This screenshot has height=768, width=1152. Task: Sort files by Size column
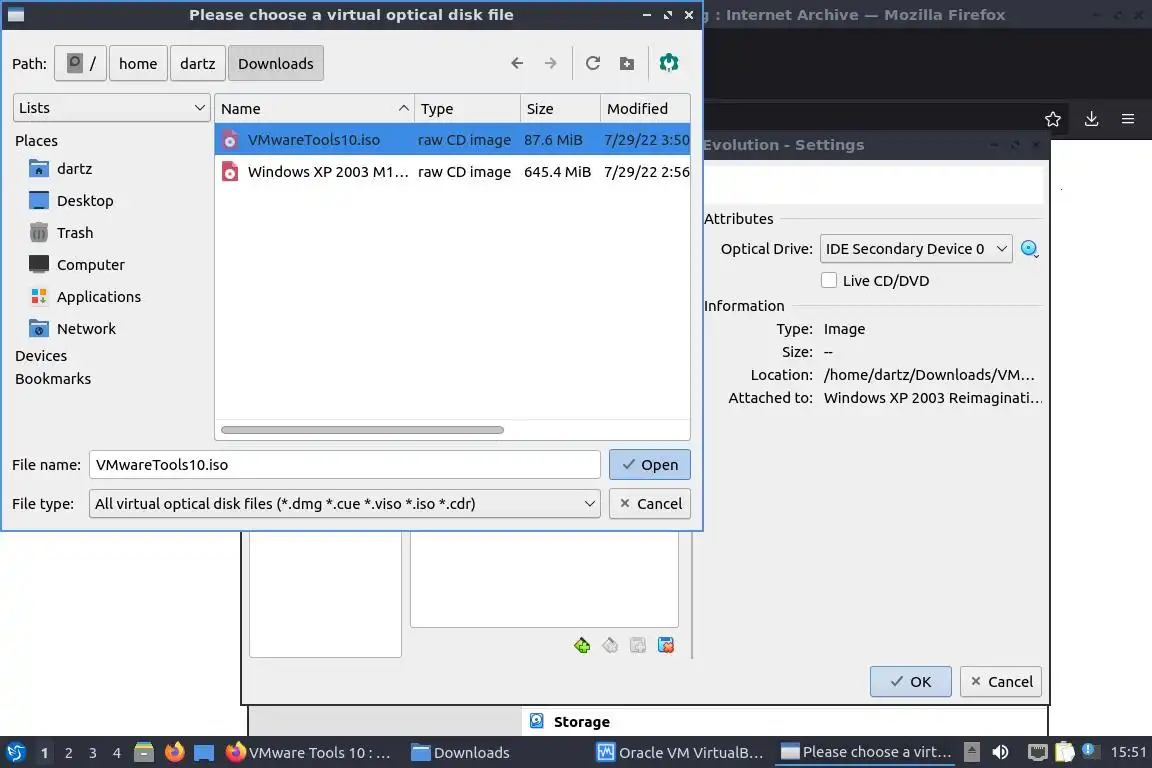(561, 109)
